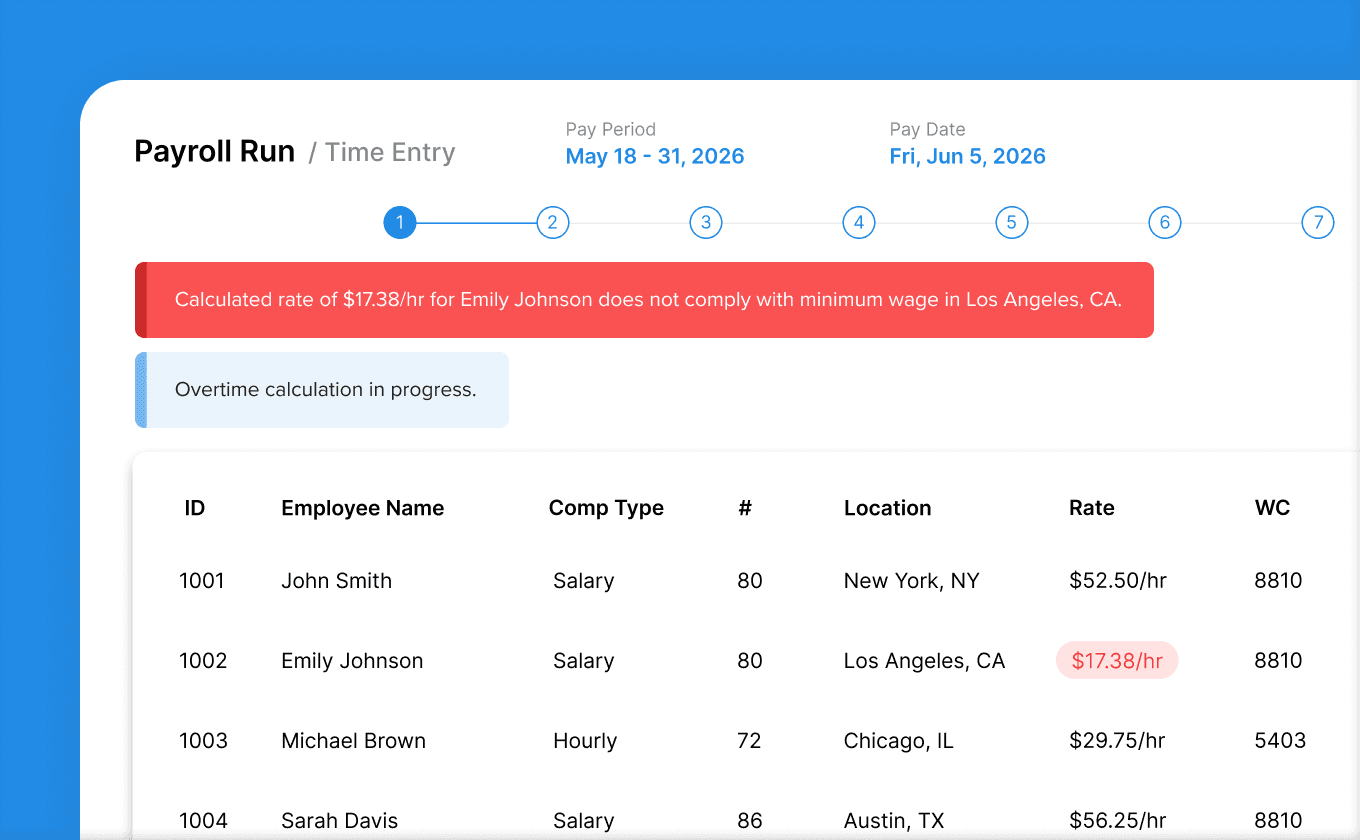Open the Payroll Run breadcrumb
Screen dimensions: 1360x840
point(214,150)
